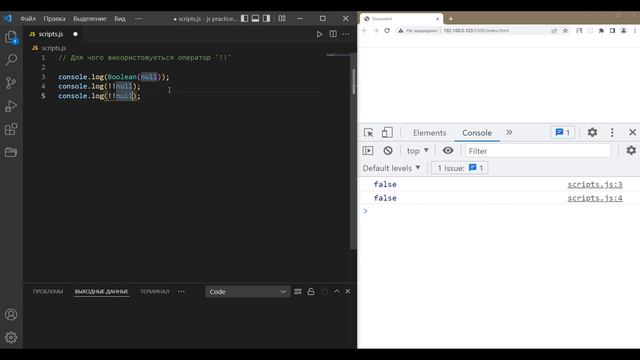Open the editor More Actions menu
Viewport: 640px width, 360px height.
click(346, 34)
